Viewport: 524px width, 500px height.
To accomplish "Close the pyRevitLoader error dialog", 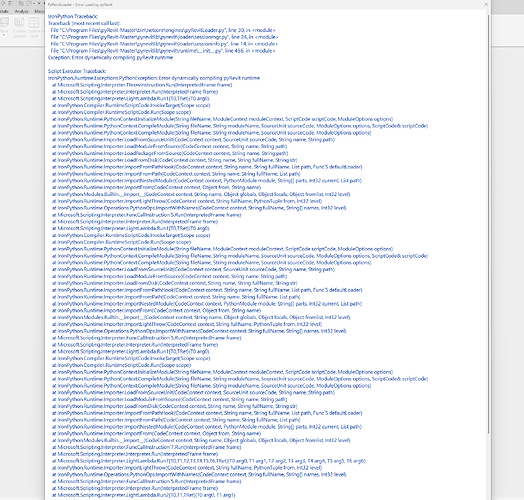I will click(x=486, y=4).
